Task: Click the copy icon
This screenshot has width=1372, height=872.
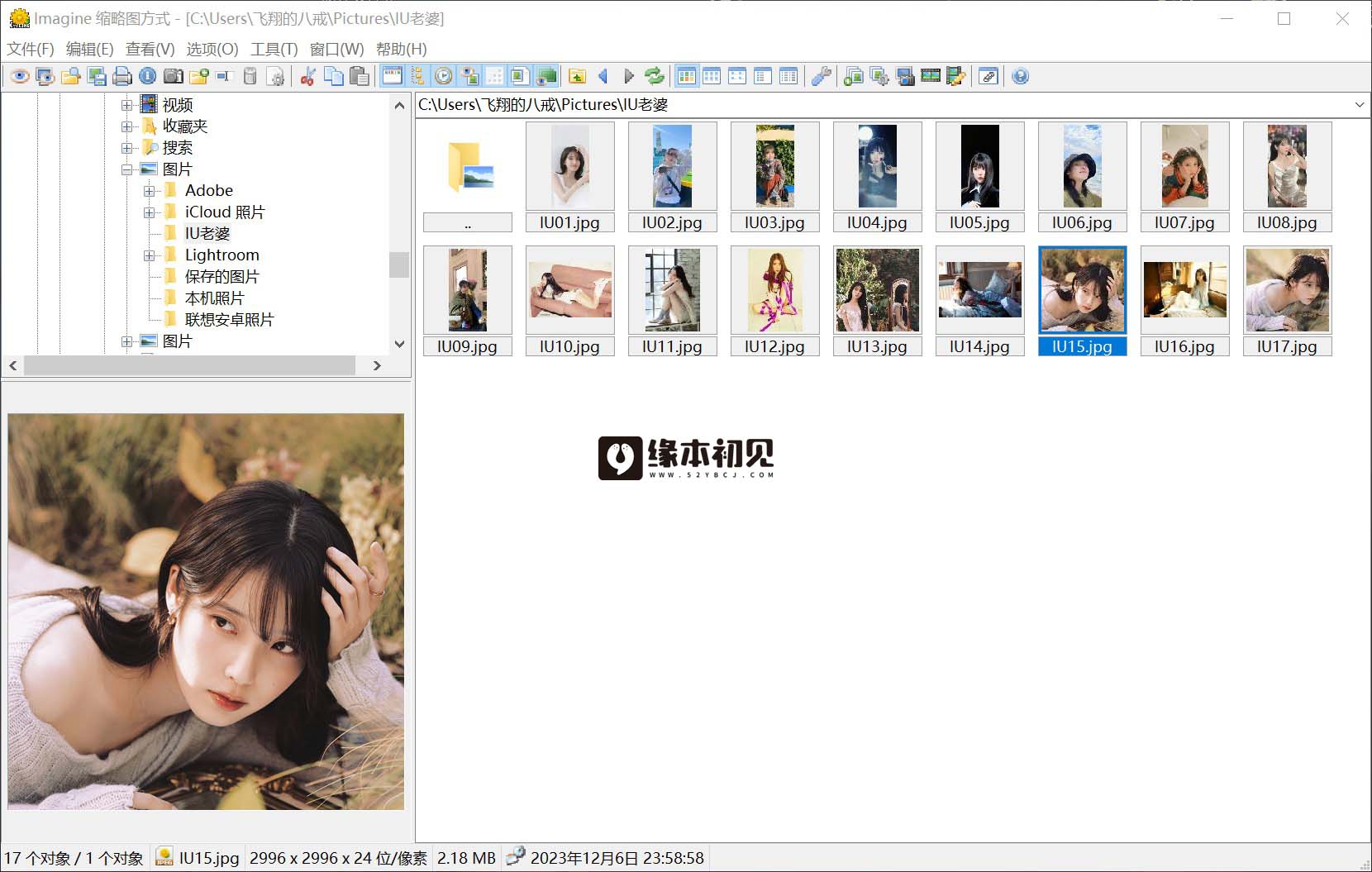Action: (333, 77)
